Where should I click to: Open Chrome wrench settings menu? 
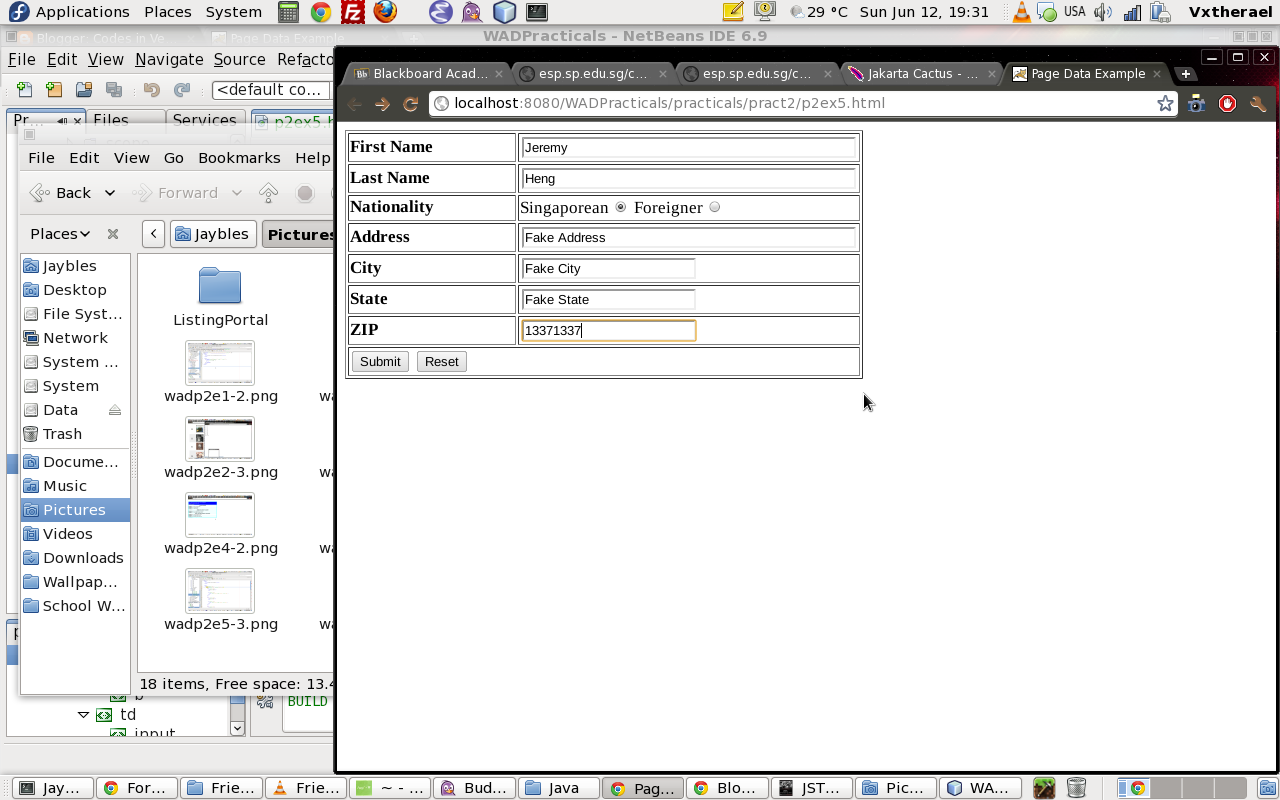(1258, 104)
